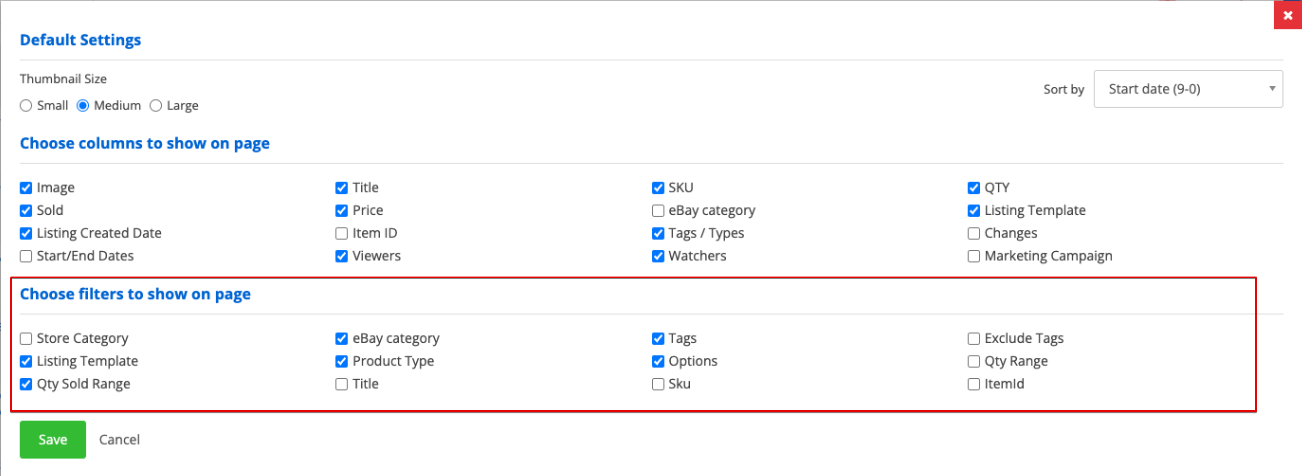Enable the eBay category column
1302x476 pixels.
pyautogui.click(x=658, y=211)
